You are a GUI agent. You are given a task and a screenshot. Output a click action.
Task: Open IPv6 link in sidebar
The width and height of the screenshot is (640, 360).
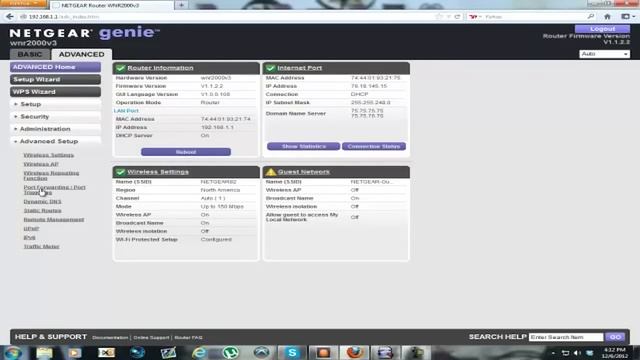coord(29,238)
